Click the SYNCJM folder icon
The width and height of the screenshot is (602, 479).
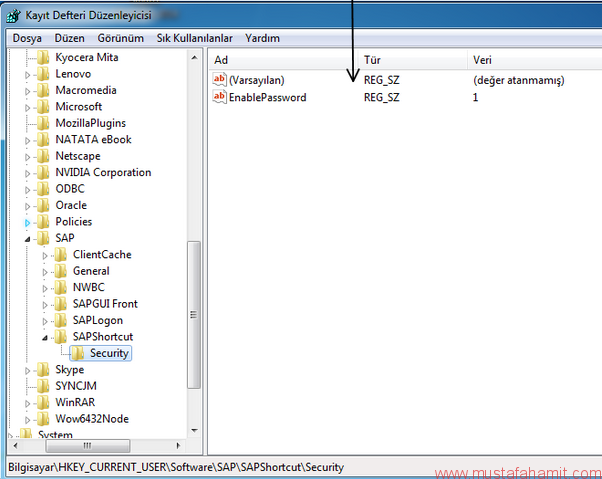point(43,386)
